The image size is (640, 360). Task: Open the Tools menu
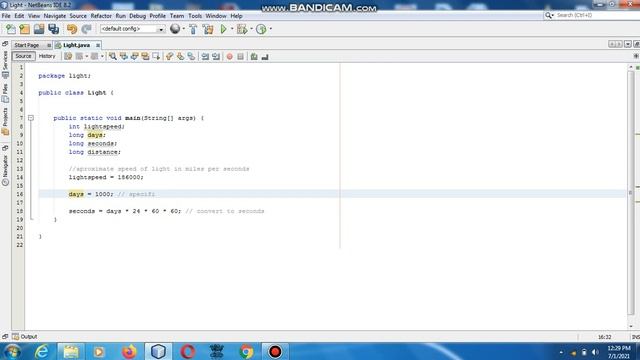pyautogui.click(x=195, y=16)
